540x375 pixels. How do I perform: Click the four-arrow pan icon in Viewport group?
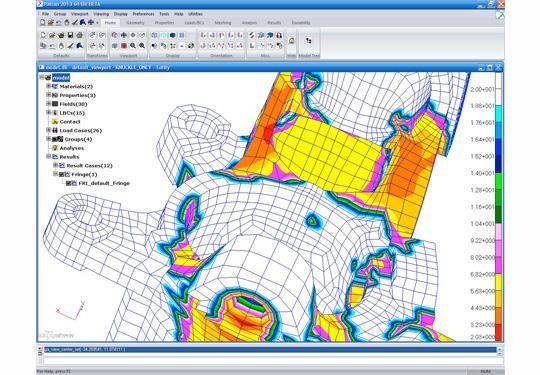(124, 35)
